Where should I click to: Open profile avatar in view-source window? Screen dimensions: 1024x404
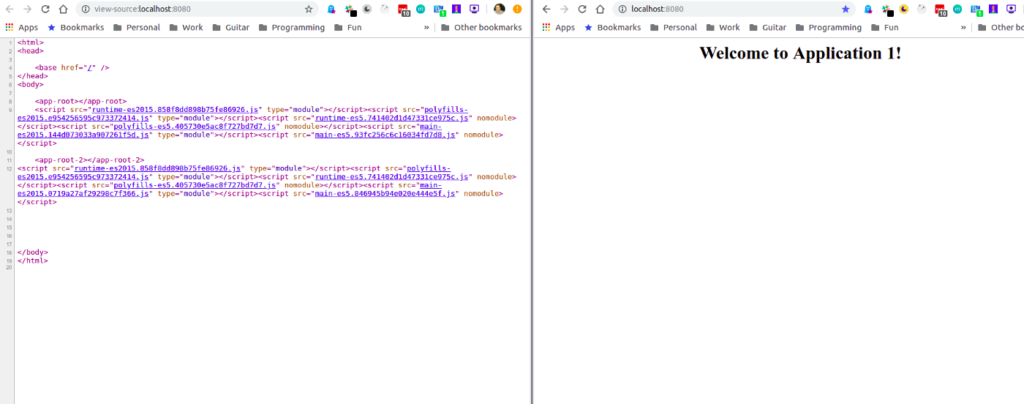[500, 9]
